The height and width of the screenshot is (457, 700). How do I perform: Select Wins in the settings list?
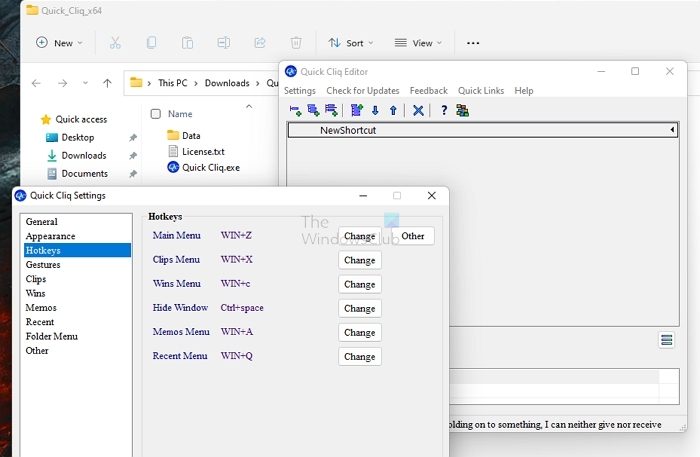point(77,293)
